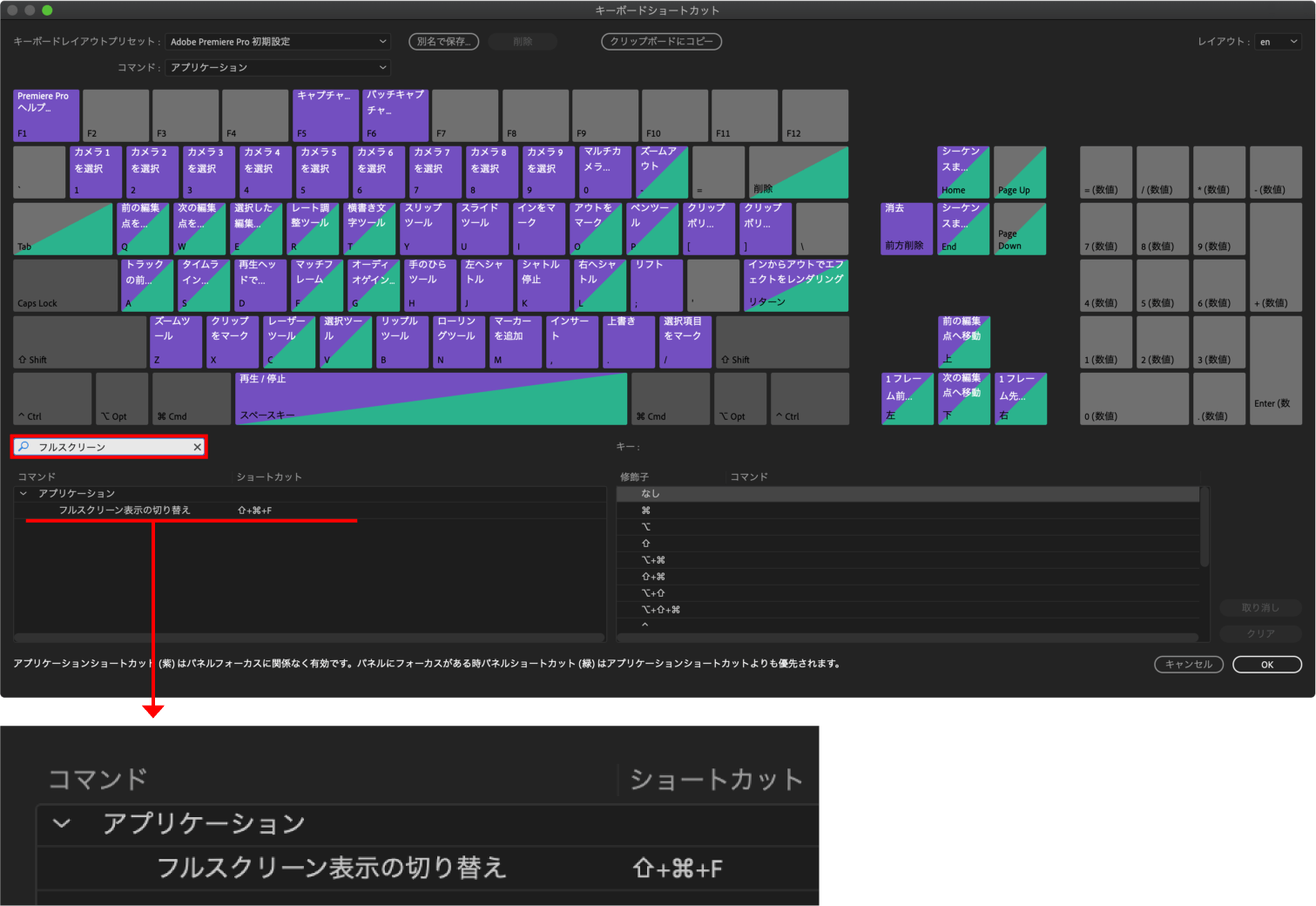Click the キャンセル button
1316x906 pixels.
pyautogui.click(x=1189, y=665)
